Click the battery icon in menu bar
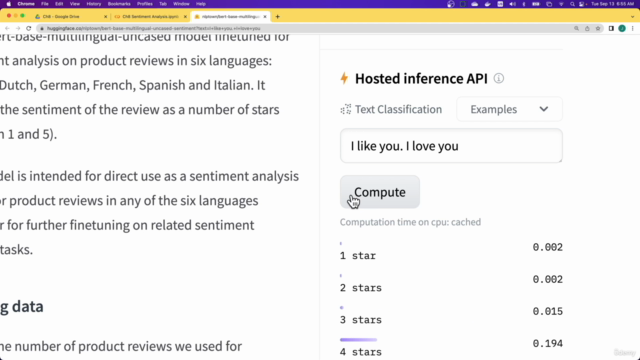Screen dimensions: 640x360 tap(536, 4)
